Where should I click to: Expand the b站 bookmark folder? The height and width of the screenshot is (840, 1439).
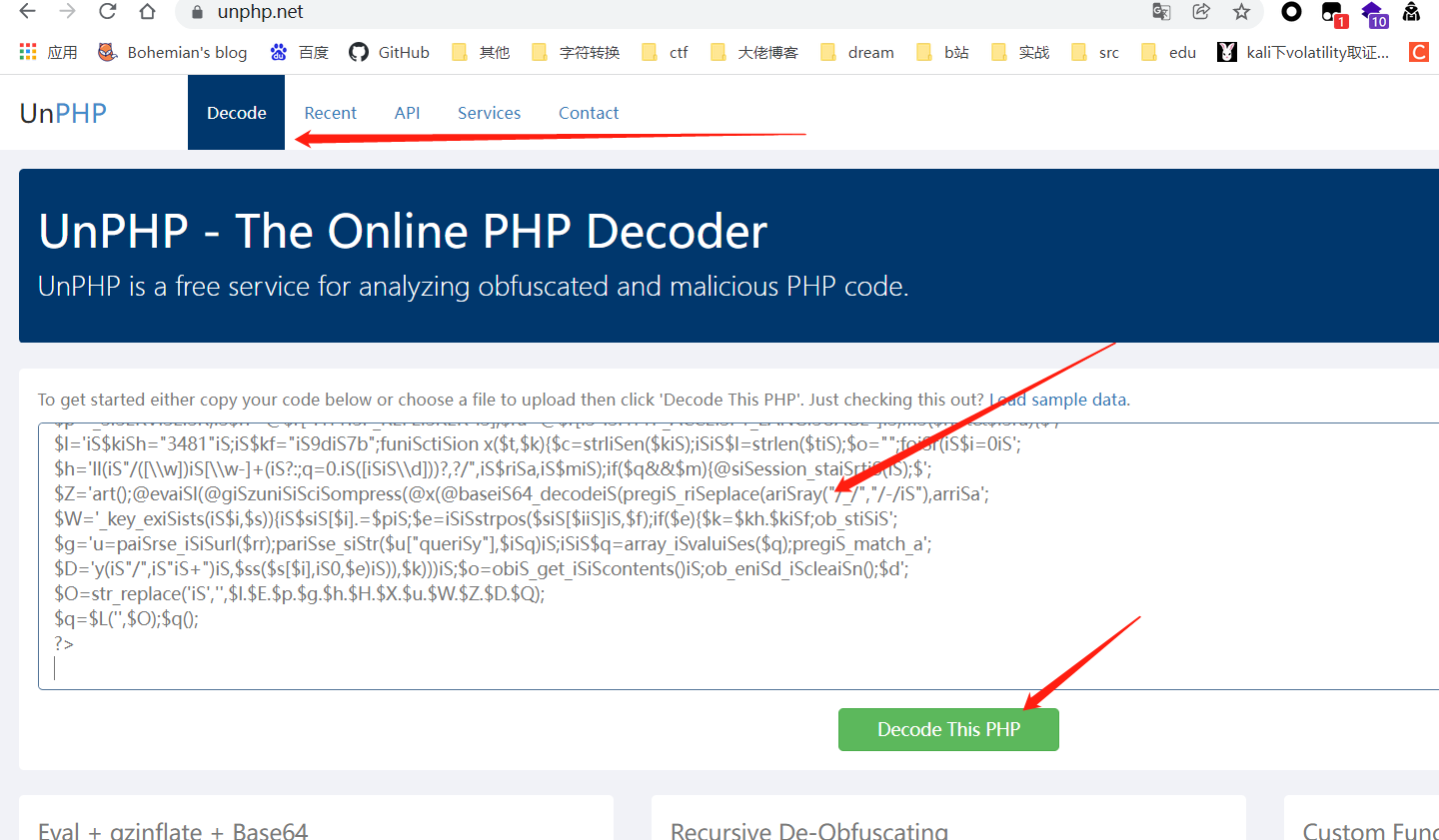coord(942,52)
